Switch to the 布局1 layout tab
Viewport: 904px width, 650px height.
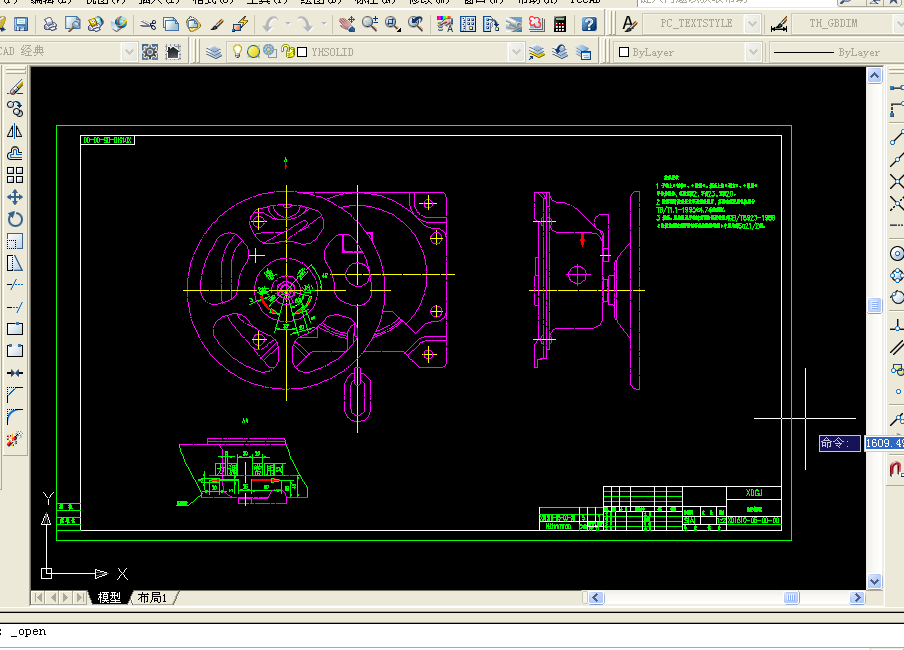coord(152,598)
